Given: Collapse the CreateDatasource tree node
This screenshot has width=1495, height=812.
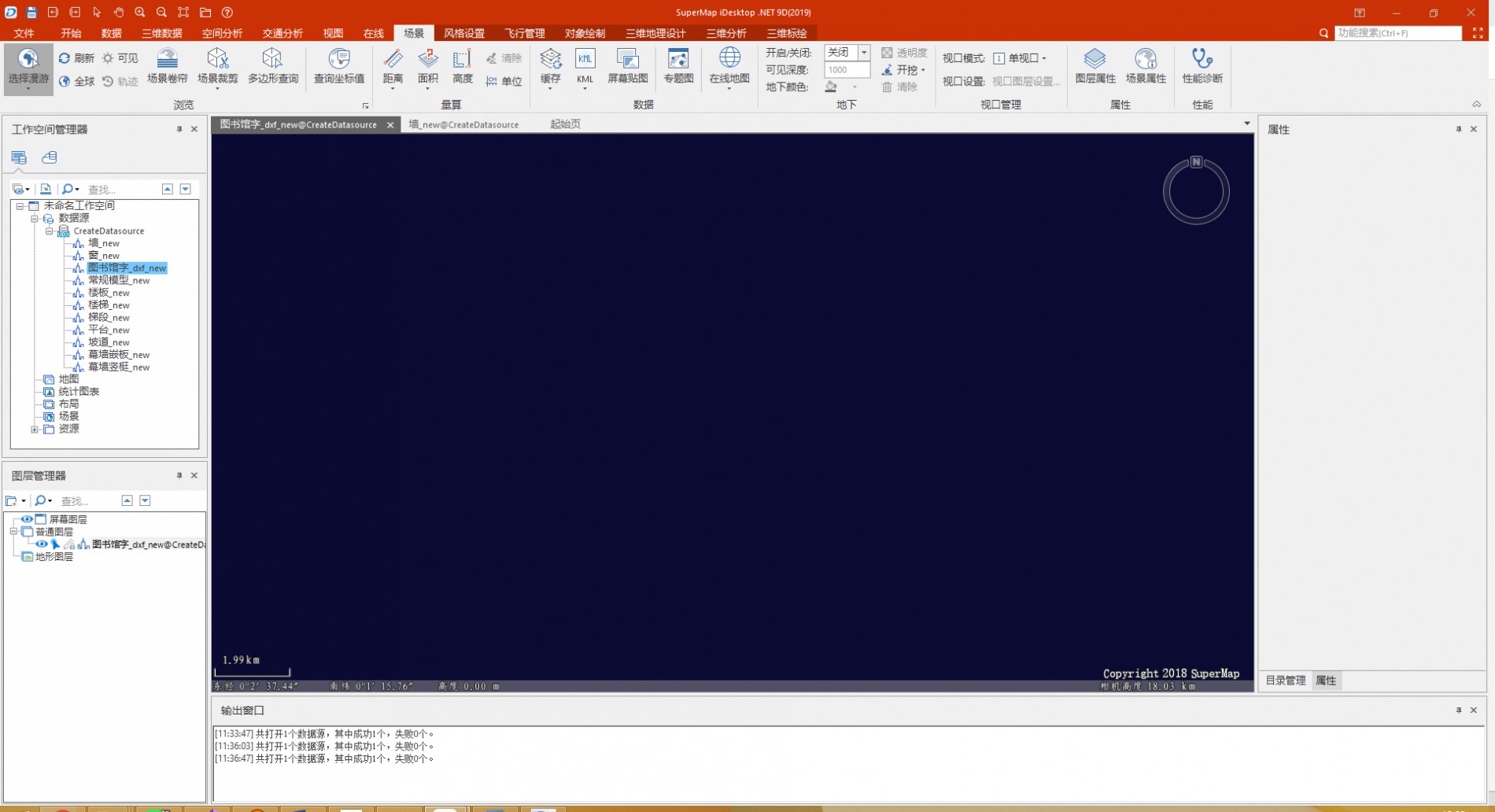Looking at the screenshot, I should (49, 231).
